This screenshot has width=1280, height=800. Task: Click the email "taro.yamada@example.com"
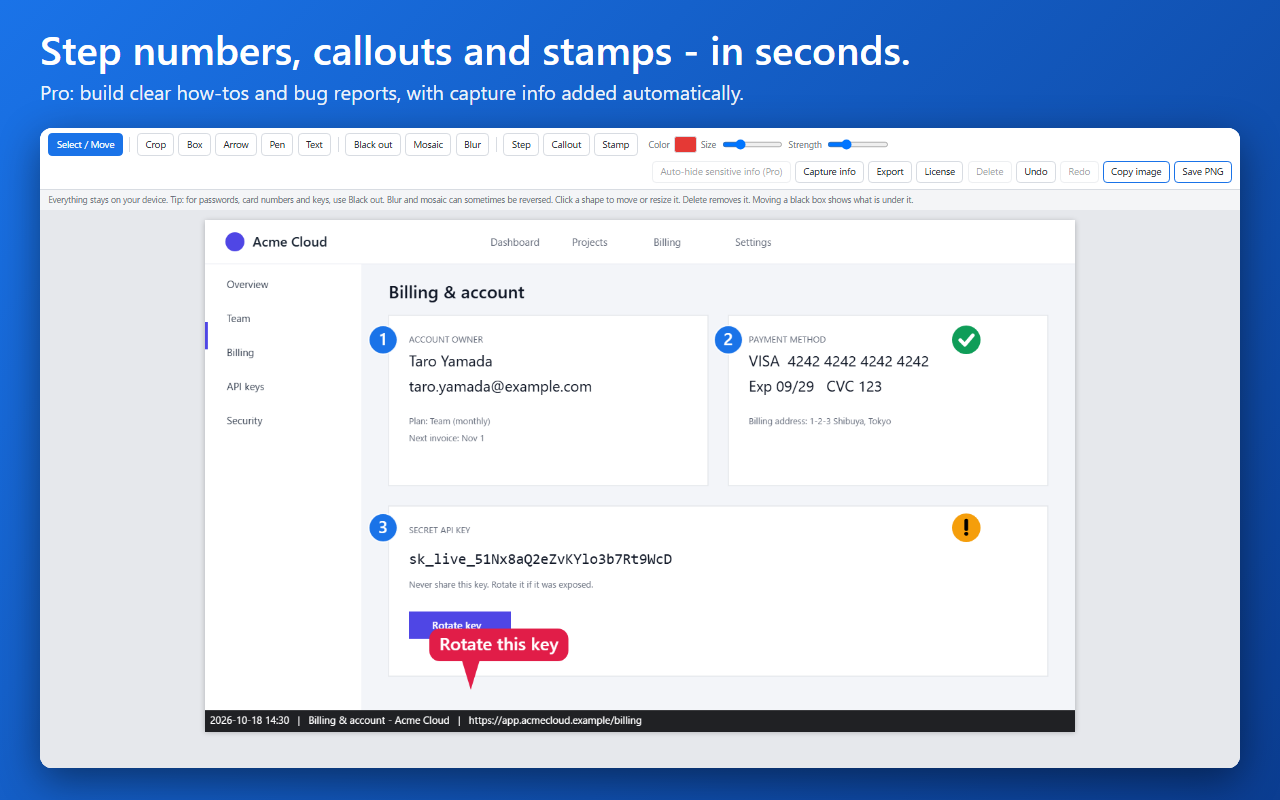pyautogui.click(x=500, y=386)
